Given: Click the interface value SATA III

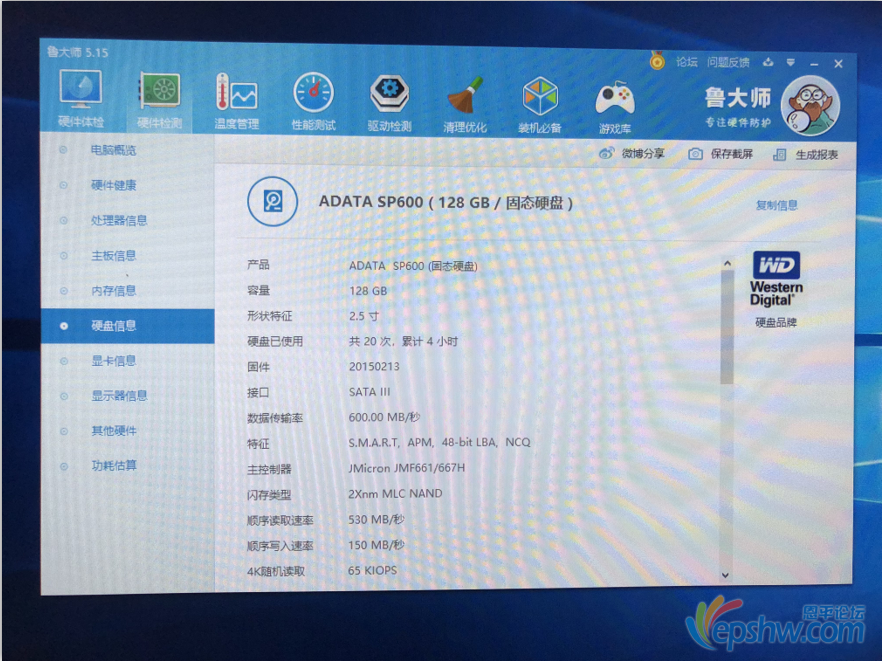Looking at the screenshot, I should 370,392.
